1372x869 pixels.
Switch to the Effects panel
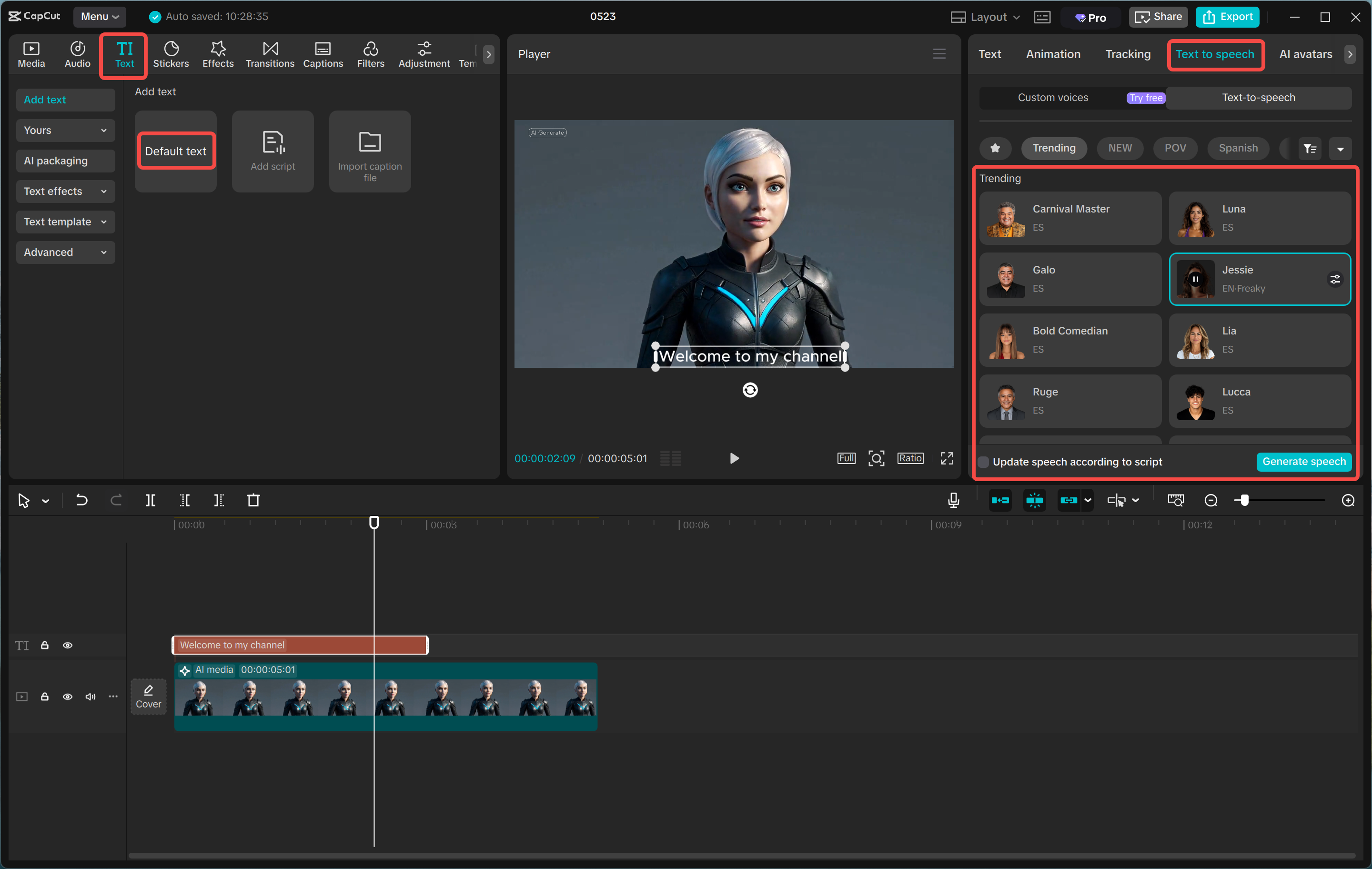tap(218, 54)
